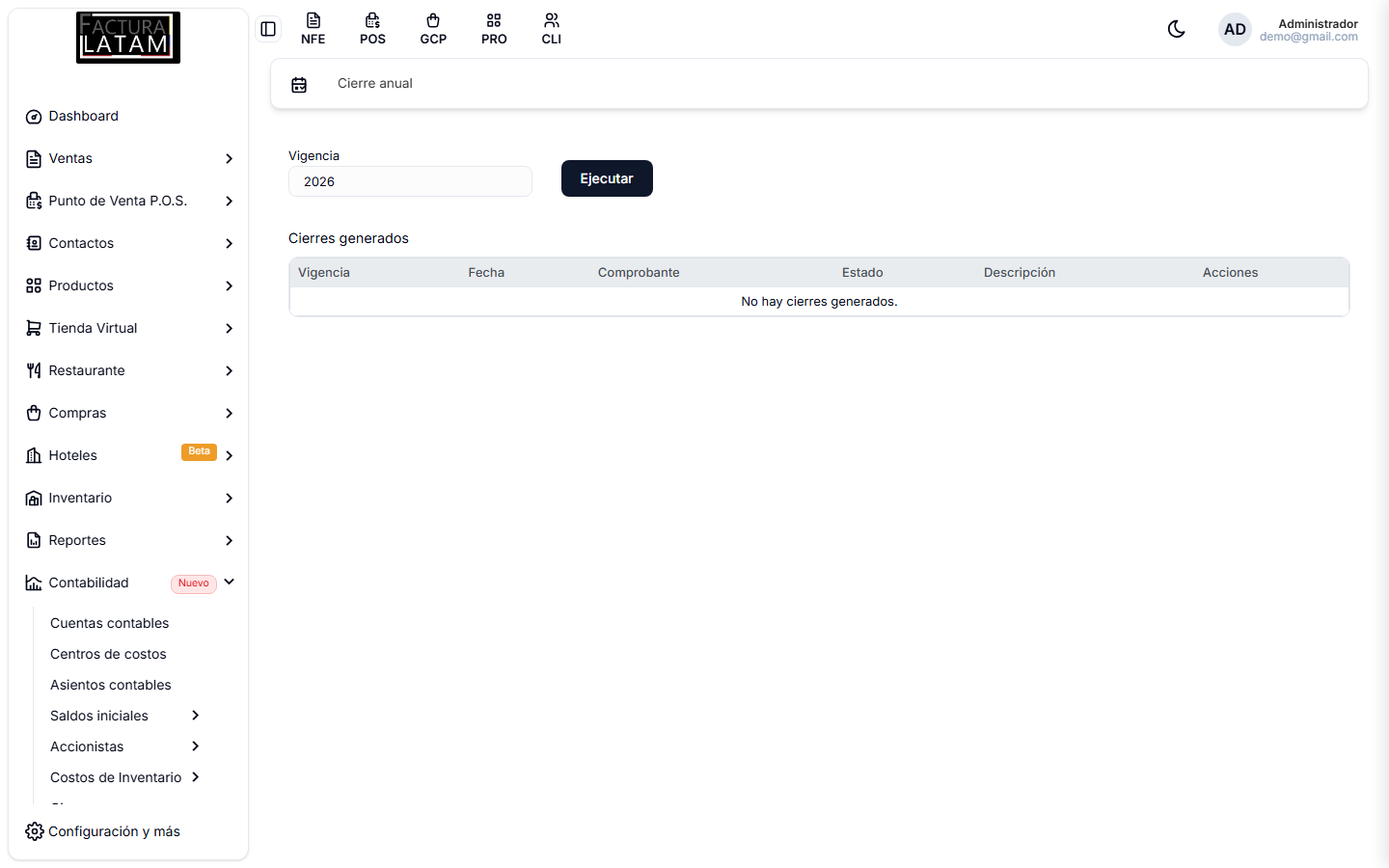Click the demo@gmail.com email text
Image resolution: width=1389 pixels, height=868 pixels.
click(1309, 37)
